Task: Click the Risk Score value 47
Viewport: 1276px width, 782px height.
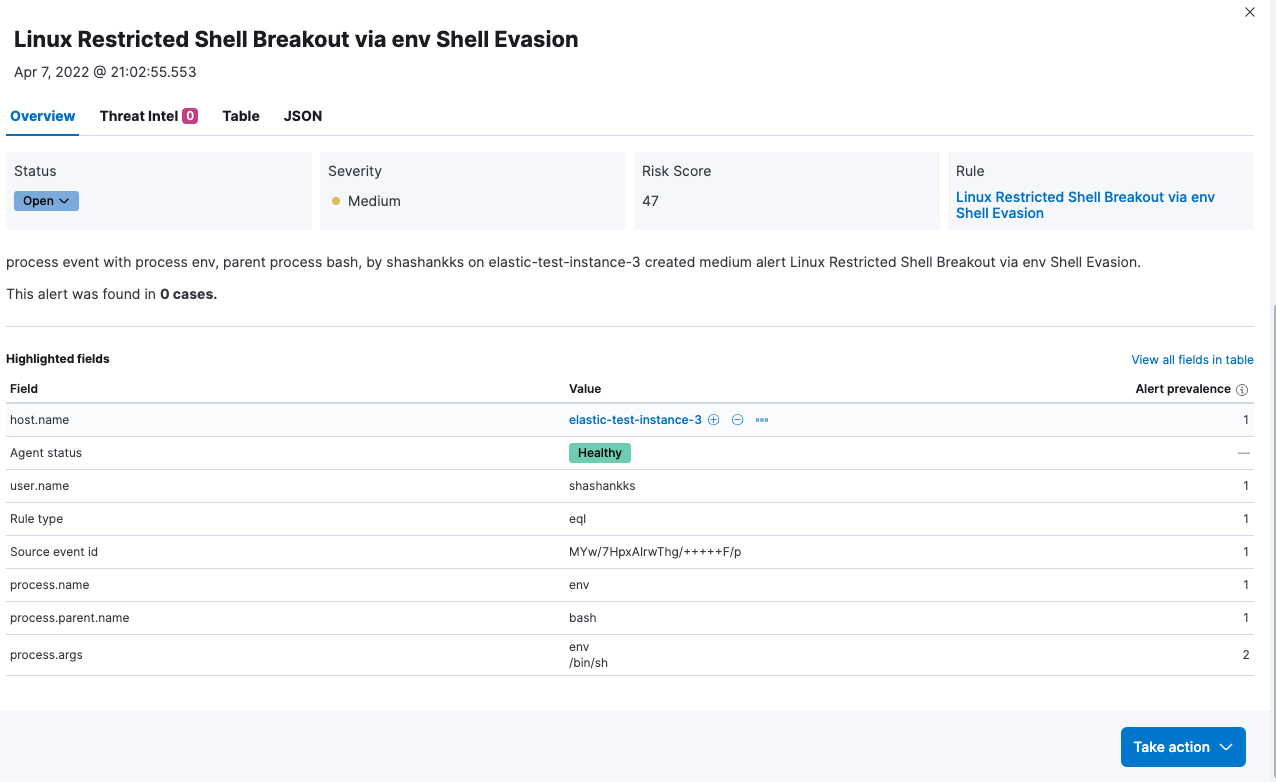Action: coord(650,201)
